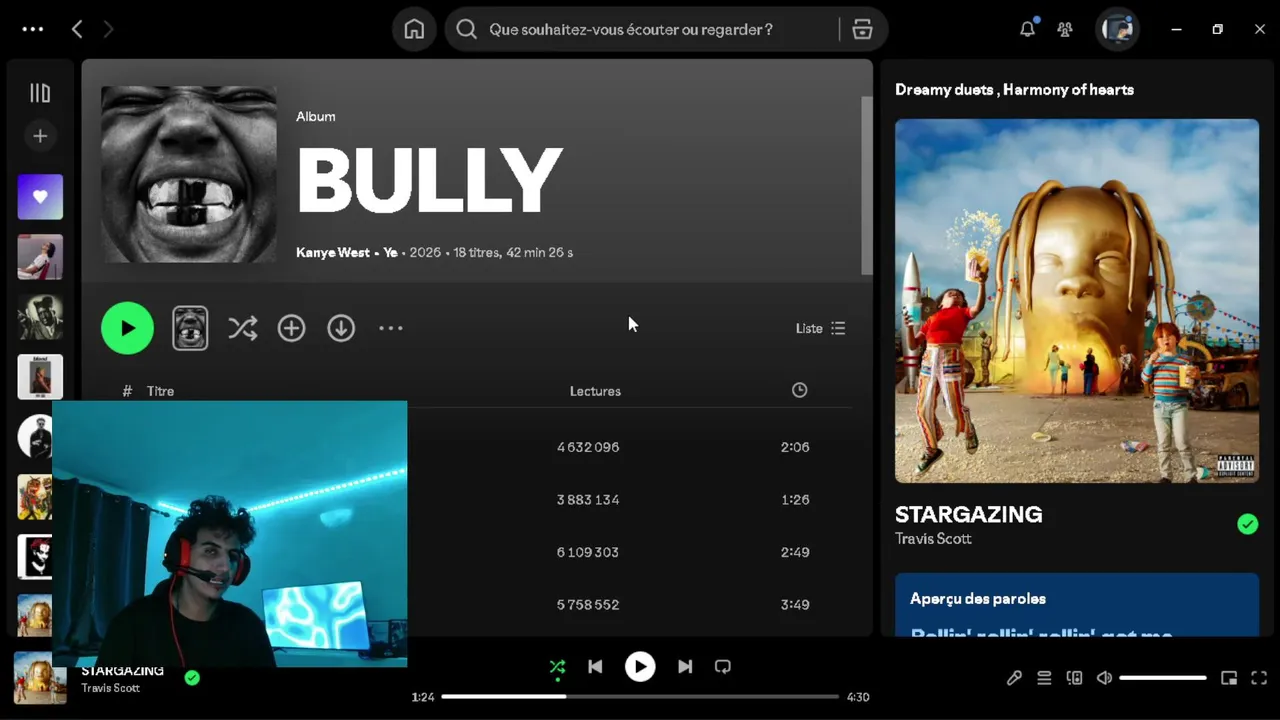Open Dreamy duets , Harmony of hearts title
1280x720 pixels.
pos(1014,89)
